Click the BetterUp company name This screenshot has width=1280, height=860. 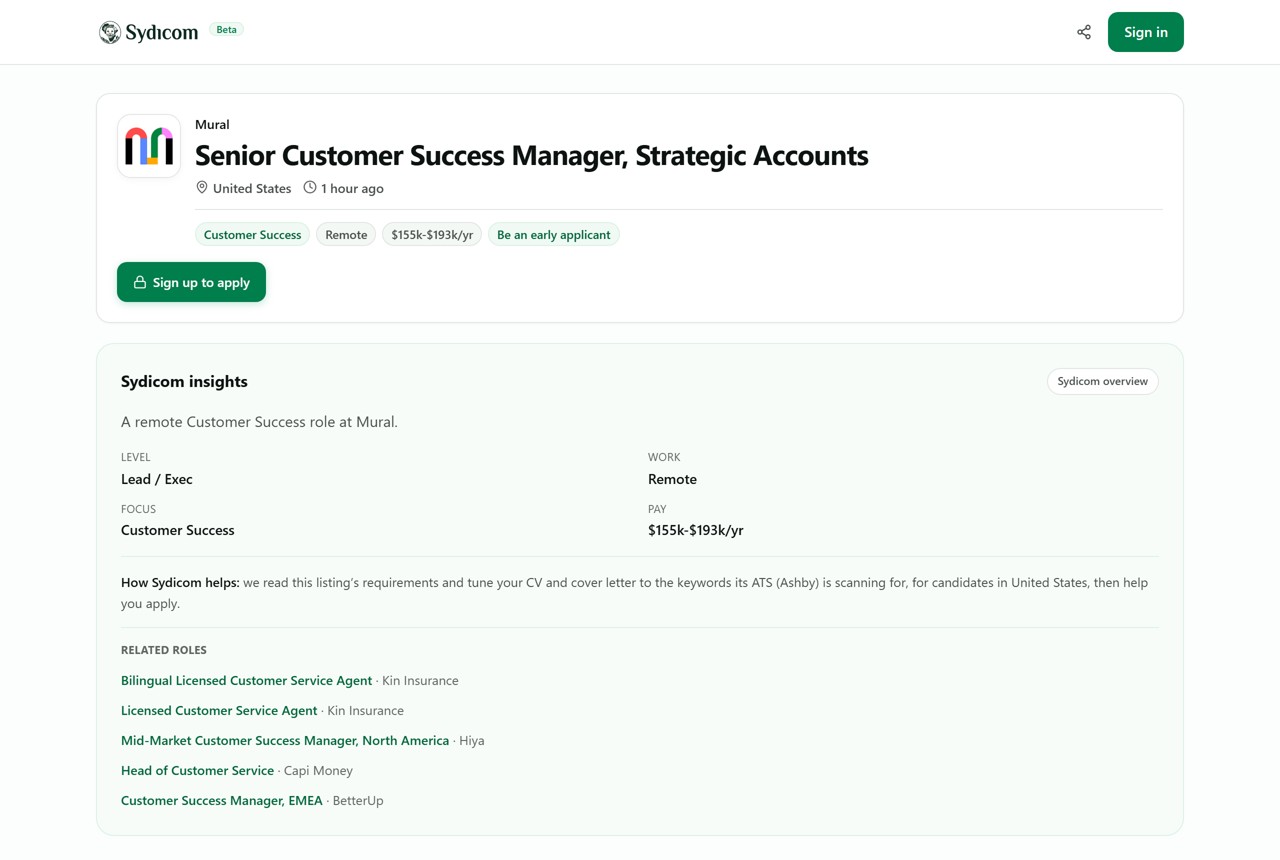(358, 800)
